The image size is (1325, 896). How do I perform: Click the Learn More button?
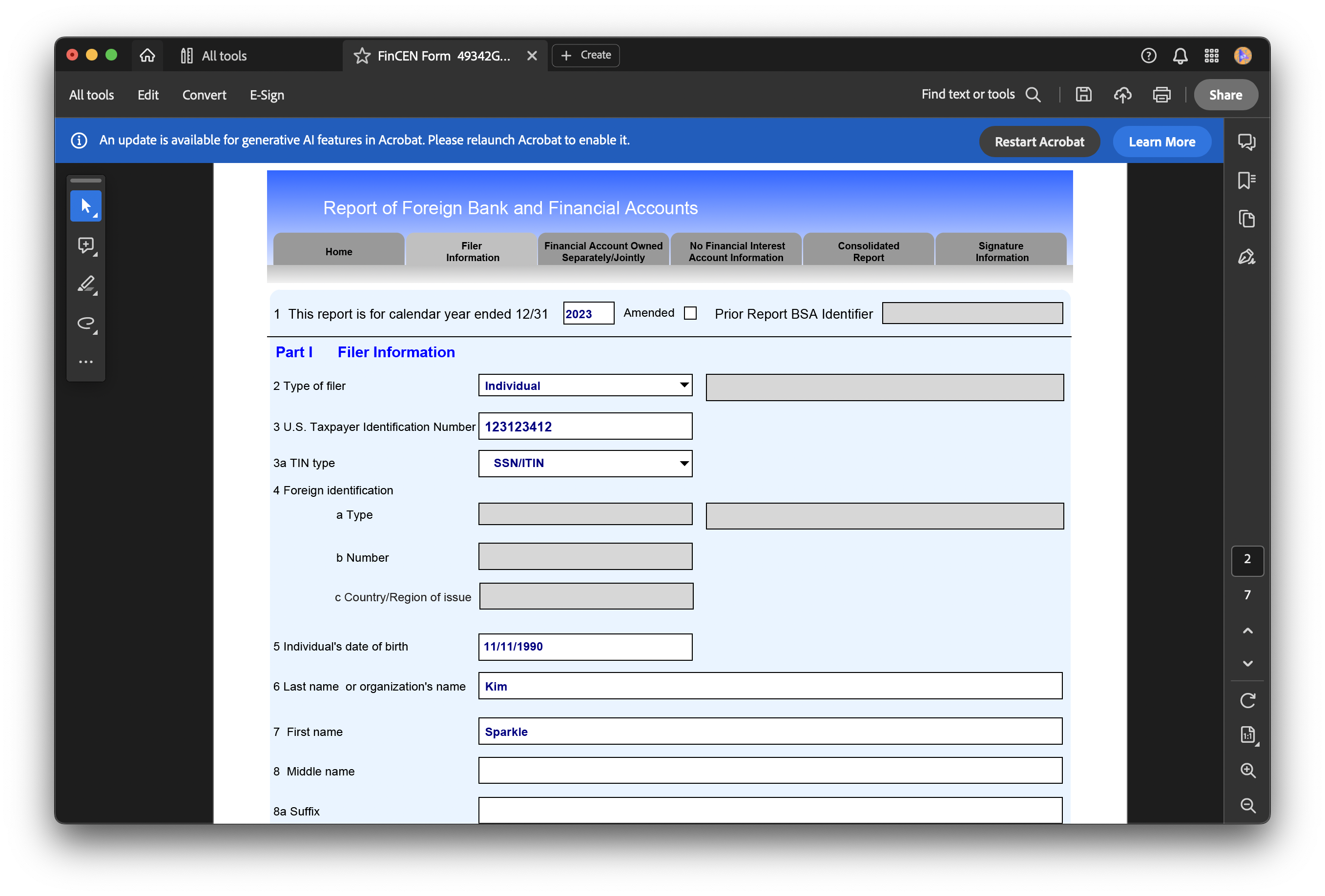click(1161, 142)
